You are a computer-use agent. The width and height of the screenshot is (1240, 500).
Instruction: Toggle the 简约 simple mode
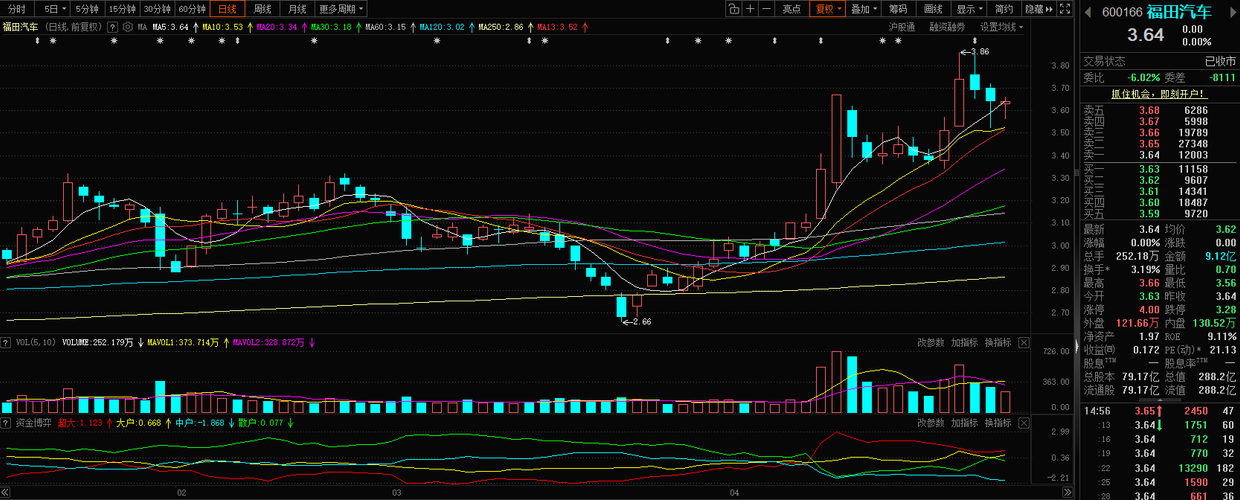[x=1004, y=9]
